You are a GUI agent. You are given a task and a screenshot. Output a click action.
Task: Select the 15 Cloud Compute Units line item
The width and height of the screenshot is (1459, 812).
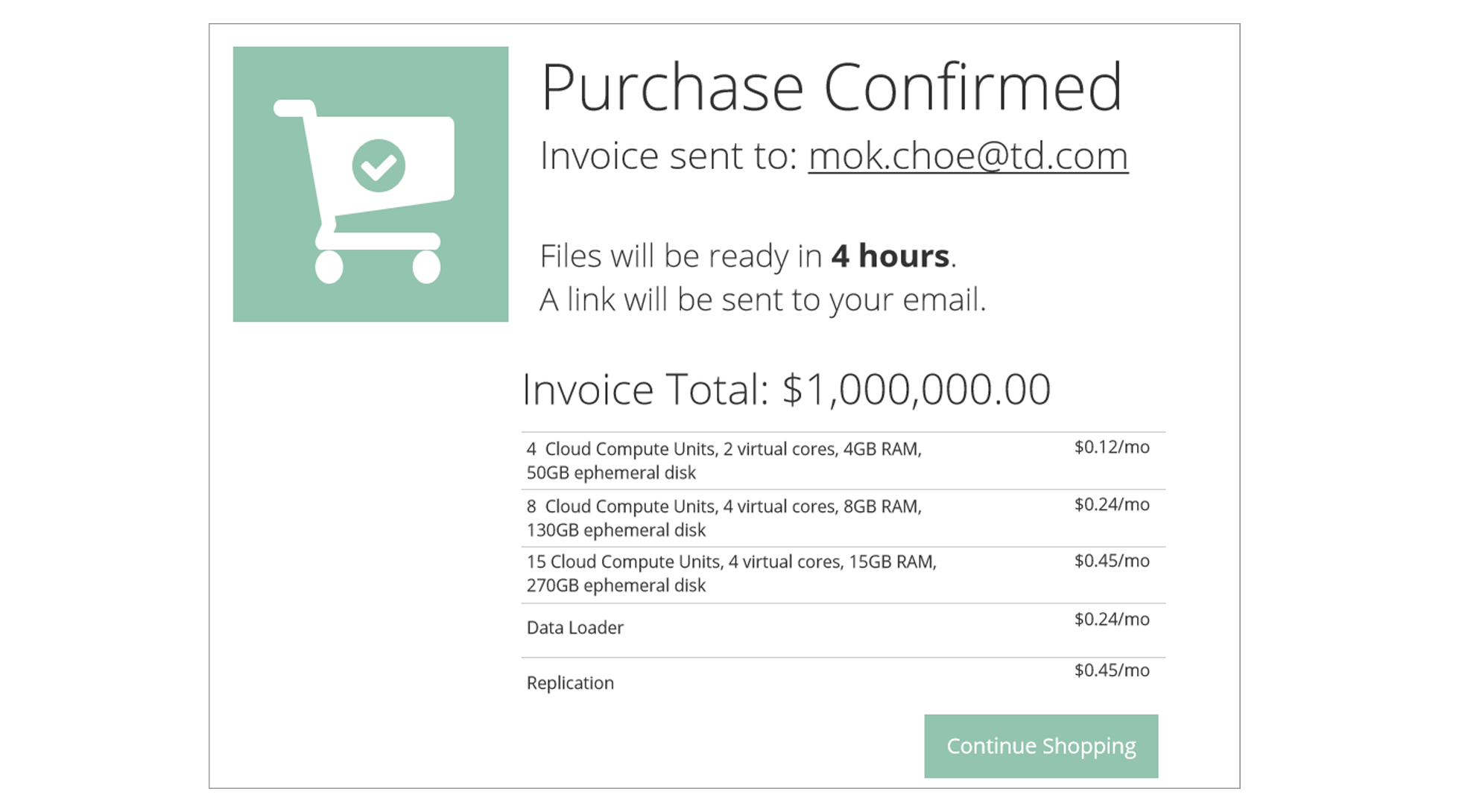tap(731, 574)
